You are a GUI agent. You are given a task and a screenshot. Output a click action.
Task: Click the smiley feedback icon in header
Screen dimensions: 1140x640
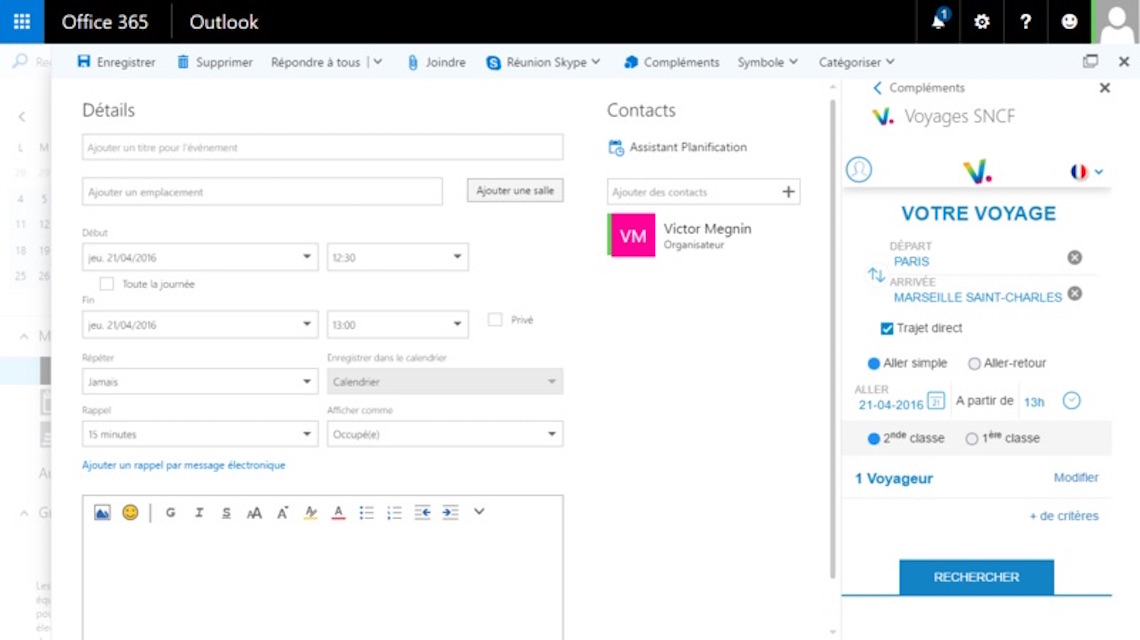[1069, 22]
